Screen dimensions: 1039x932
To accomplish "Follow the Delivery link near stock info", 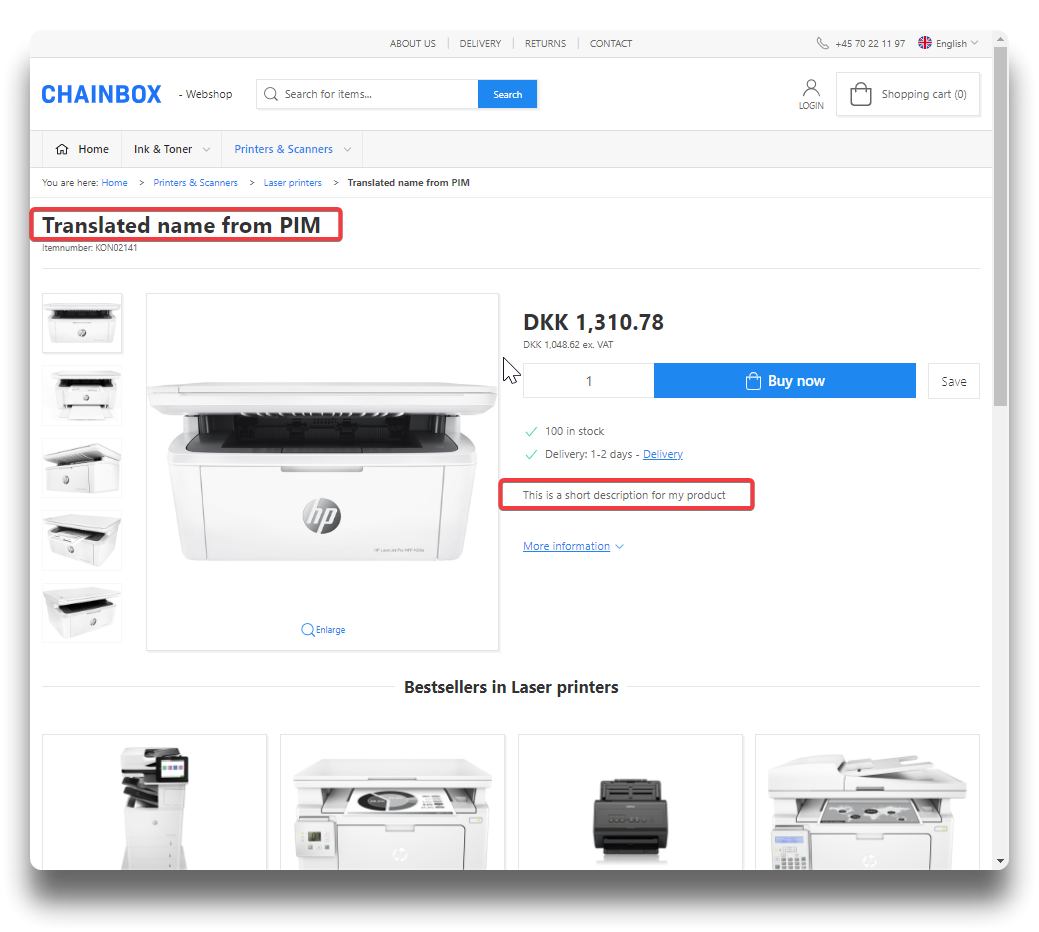I will [x=662, y=454].
